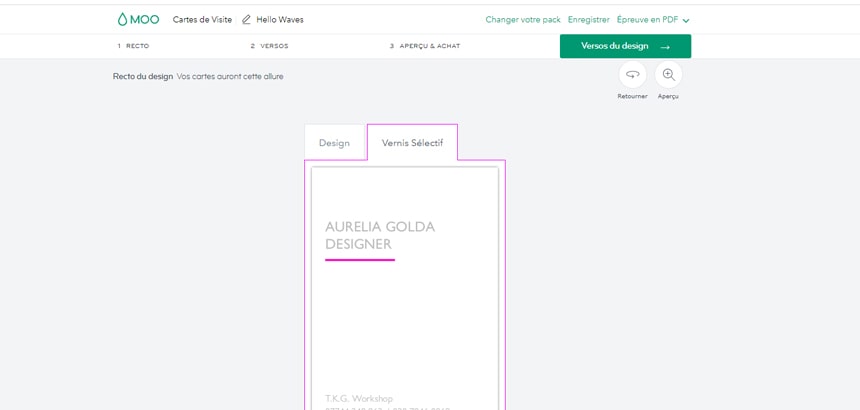Click Changer votre pack

(523, 20)
